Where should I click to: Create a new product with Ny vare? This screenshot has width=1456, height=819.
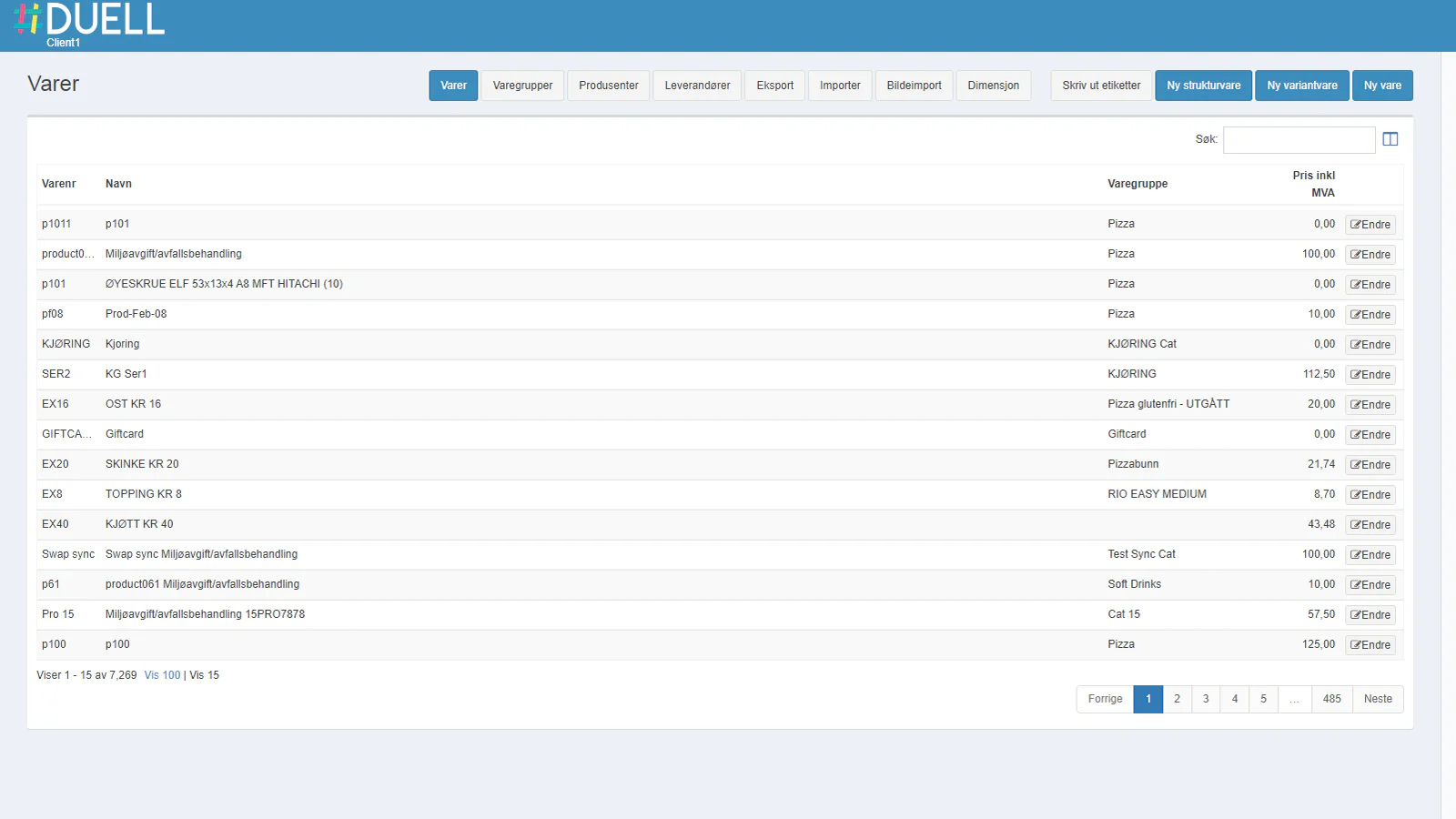tap(1381, 86)
